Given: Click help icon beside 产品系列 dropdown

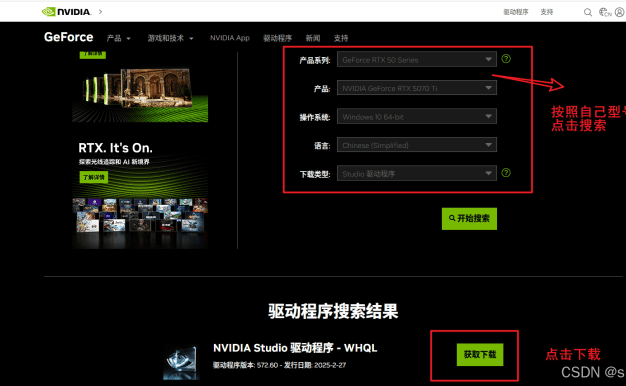Looking at the screenshot, I should [x=506, y=59].
